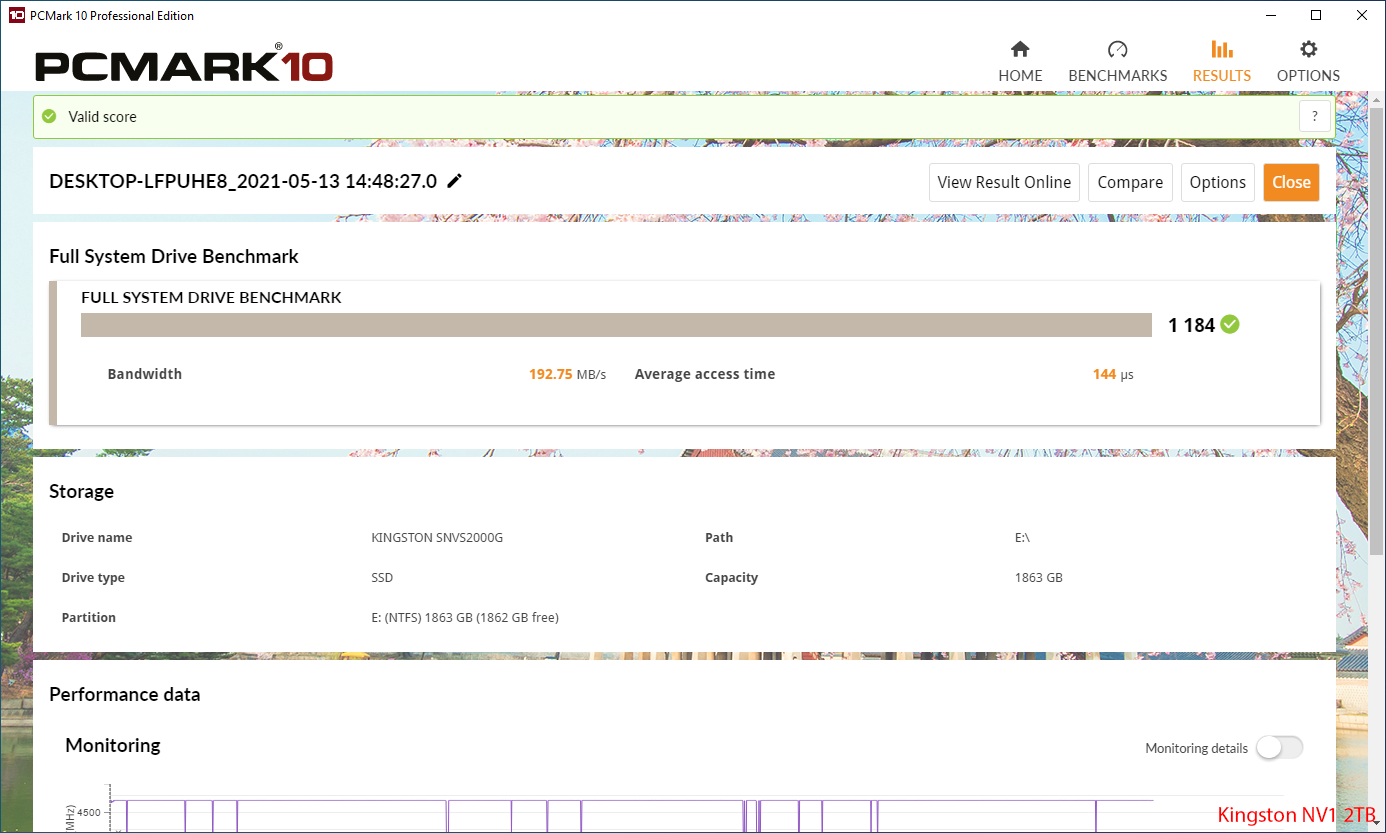The image size is (1386, 833).
Task: Select the partition value E: (NTFS) 1863 GB
Action: pos(465,618)
